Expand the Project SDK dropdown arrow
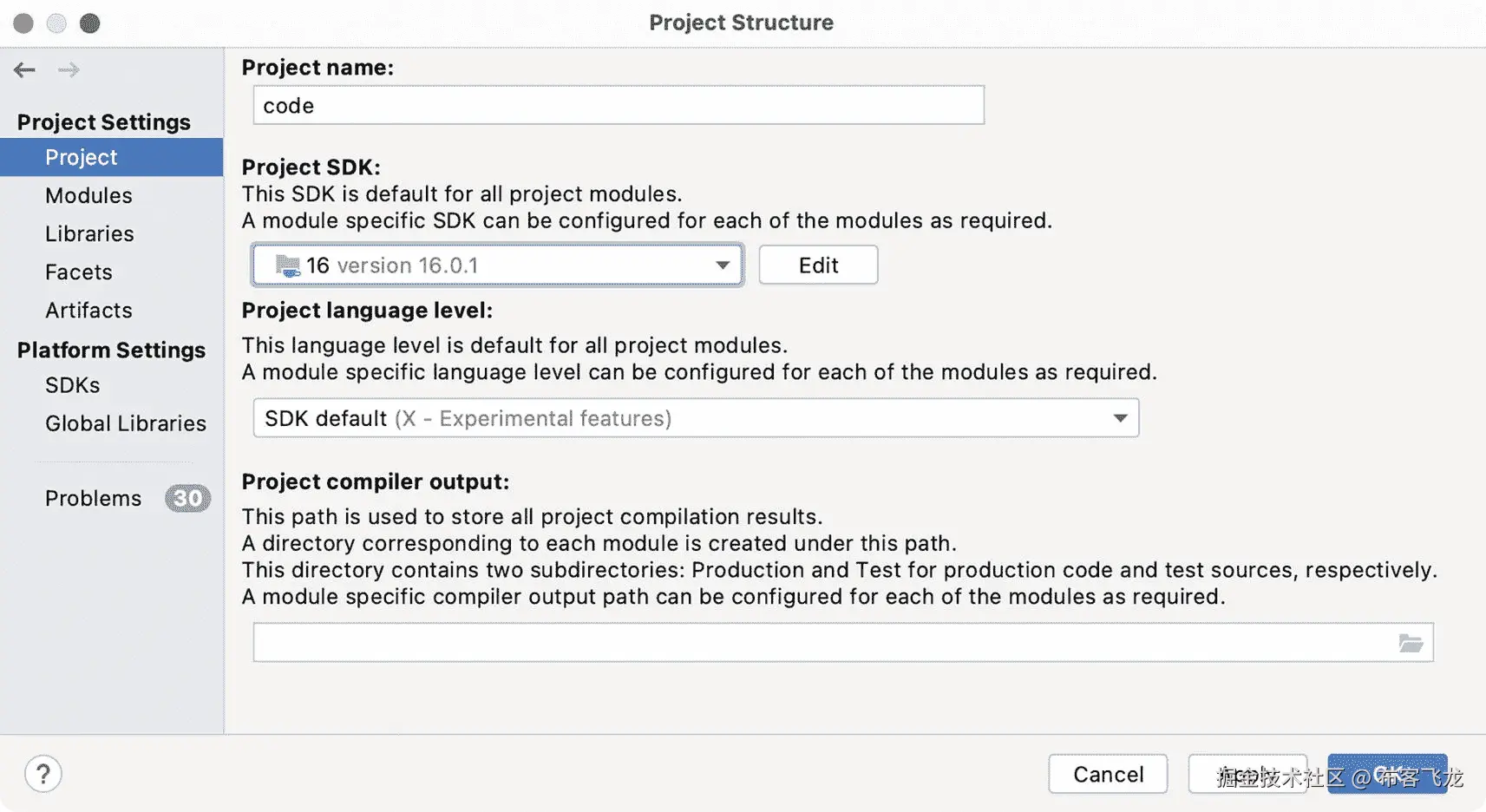 point(722,265)
